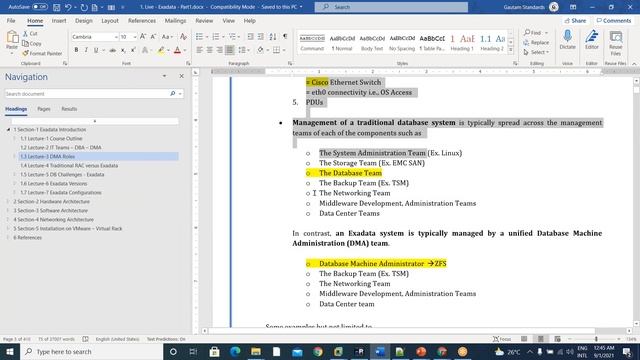Align text left
The height and width of the screenshot is (360, 640).
point(199,50)
